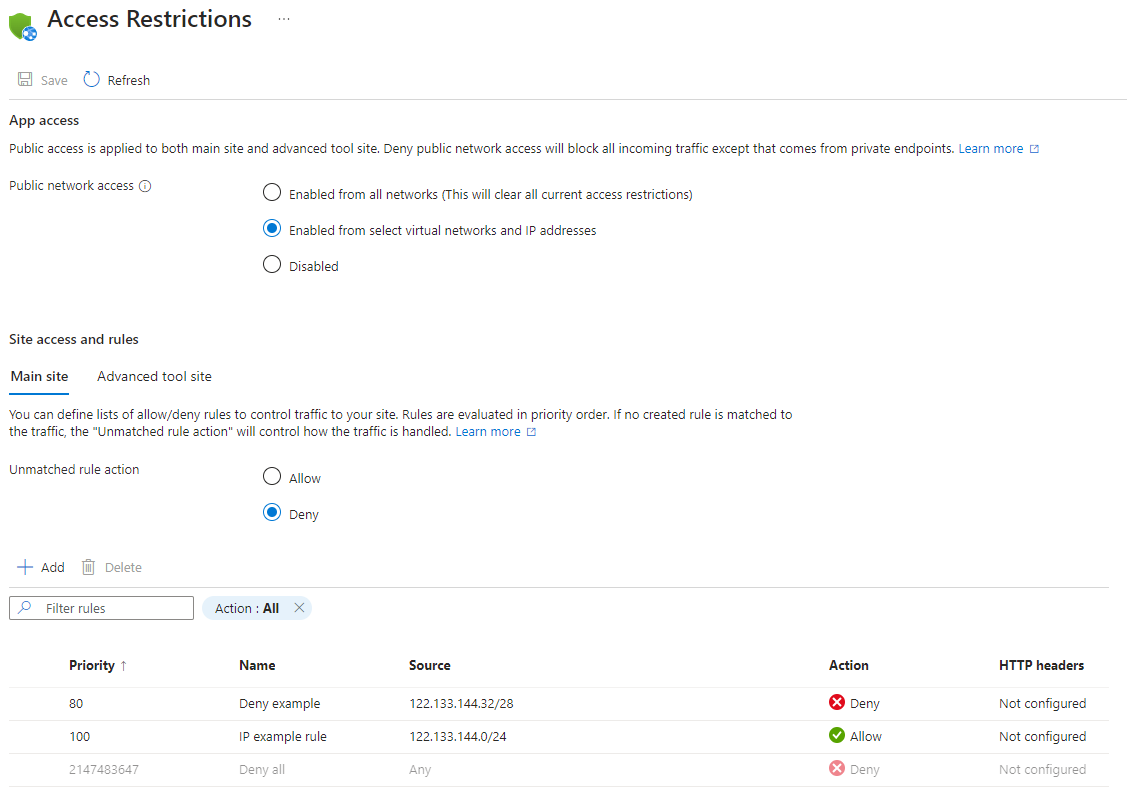Image resolution: width=1127 pixels, height=803 pixels.
Task: Click Not configured in IP example rule row
Action: [x=1042, y=737]
